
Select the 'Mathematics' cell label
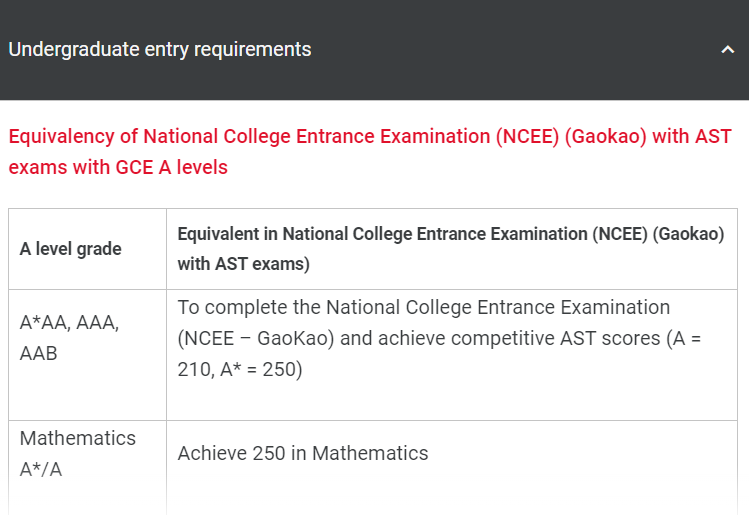pyautogui.click(x=78, y=438)
